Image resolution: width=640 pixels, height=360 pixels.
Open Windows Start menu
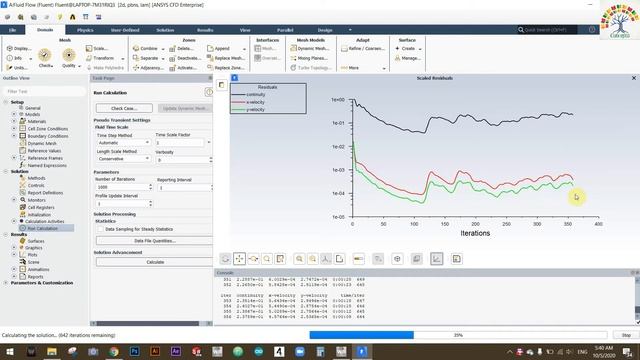click(x=10, y=351)
